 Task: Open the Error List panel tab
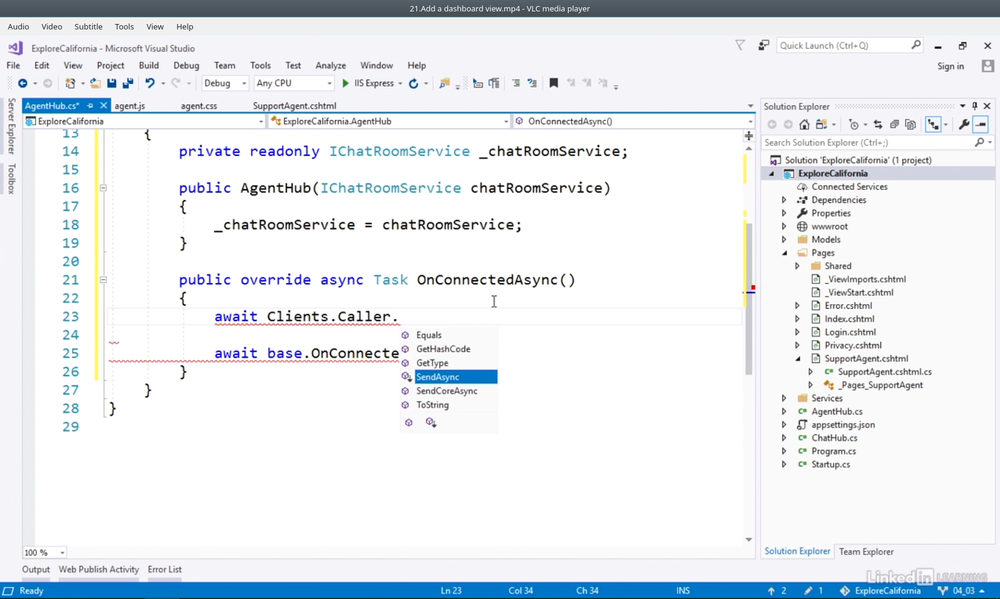coord(165,570)
